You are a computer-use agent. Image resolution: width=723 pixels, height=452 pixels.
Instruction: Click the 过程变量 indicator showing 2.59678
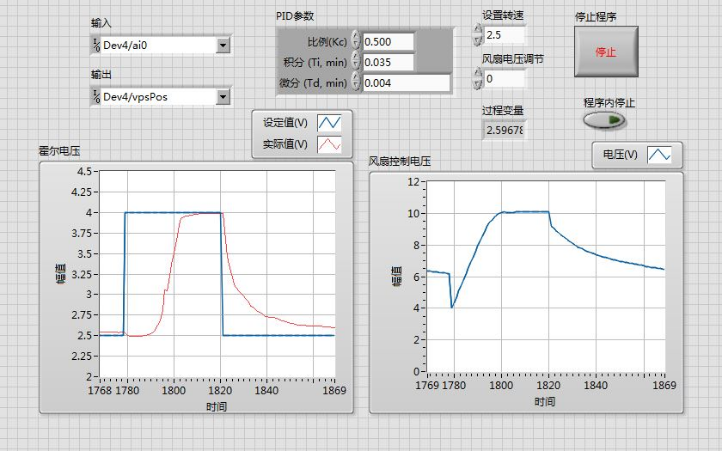click(x=503, y=130)
